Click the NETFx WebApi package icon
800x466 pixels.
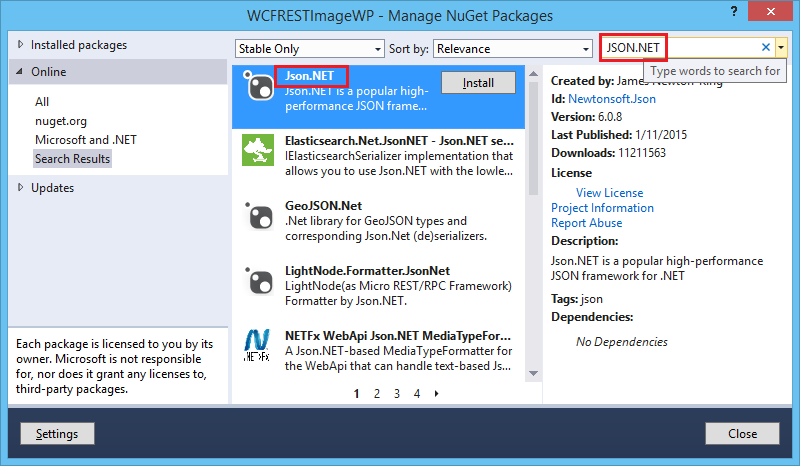[x=257, y=346]
